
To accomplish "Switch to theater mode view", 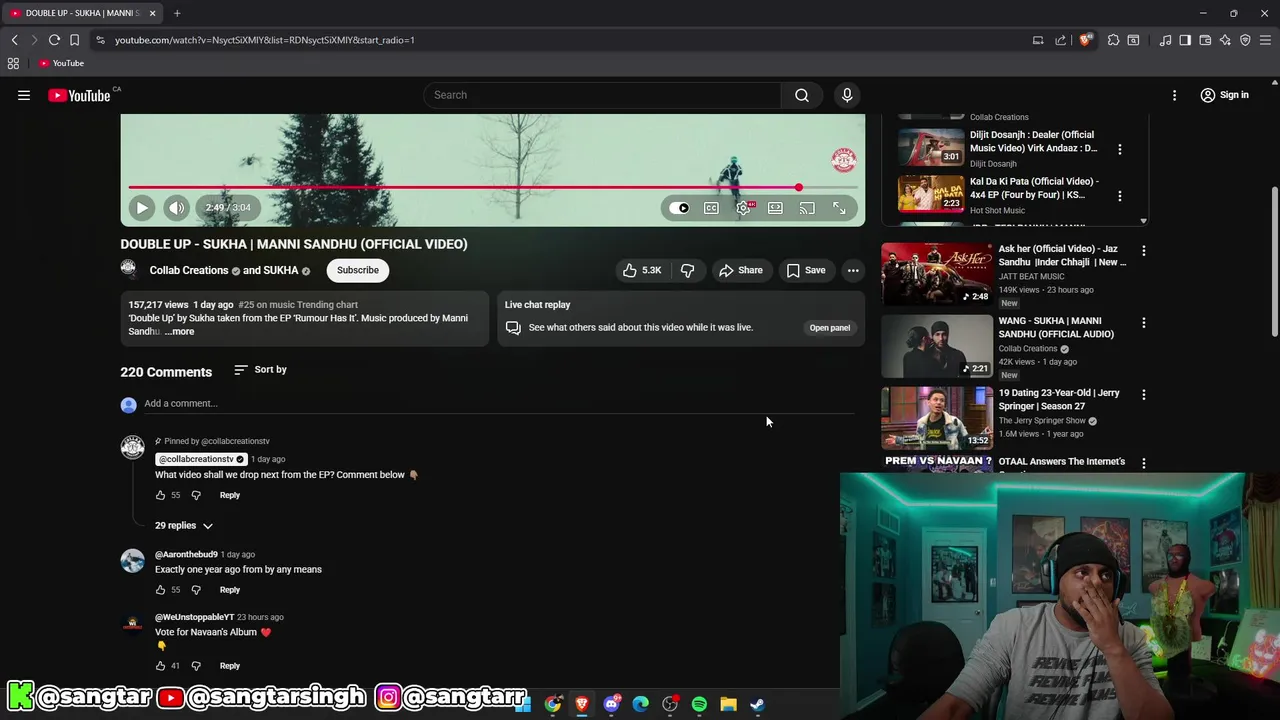I will coord(775,208).
